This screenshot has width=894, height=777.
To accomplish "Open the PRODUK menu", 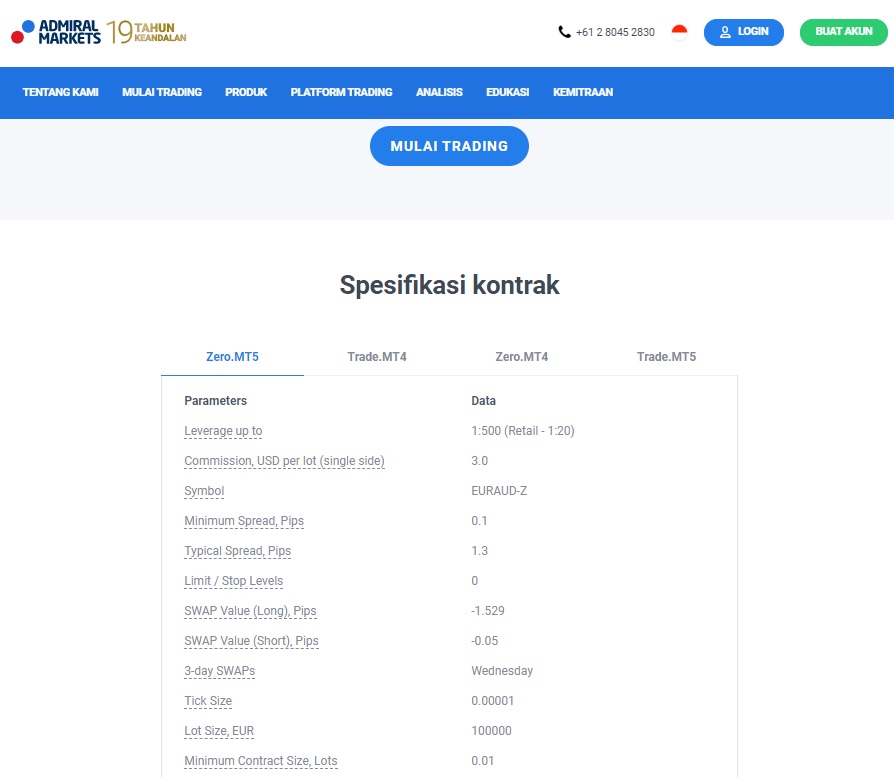I will tap(246, 92).
